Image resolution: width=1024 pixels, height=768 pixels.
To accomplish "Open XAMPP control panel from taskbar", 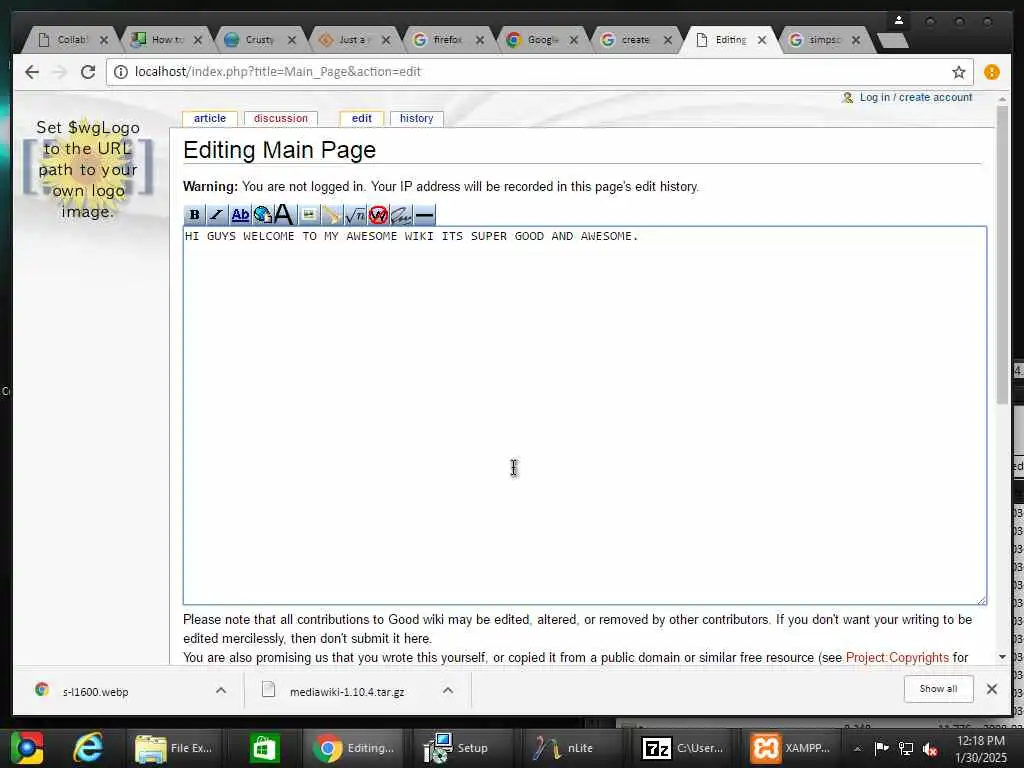I will (x=791, y=748).
